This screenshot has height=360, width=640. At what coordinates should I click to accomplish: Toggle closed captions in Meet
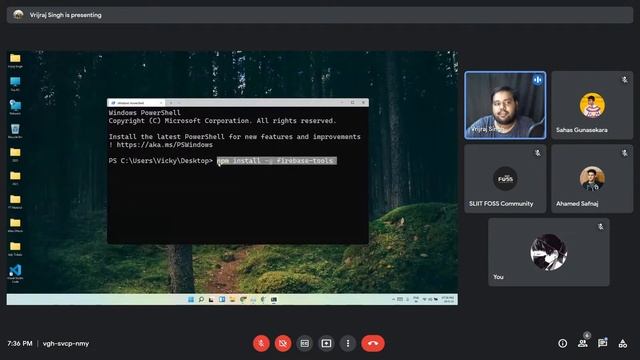[x=304, y=343]
